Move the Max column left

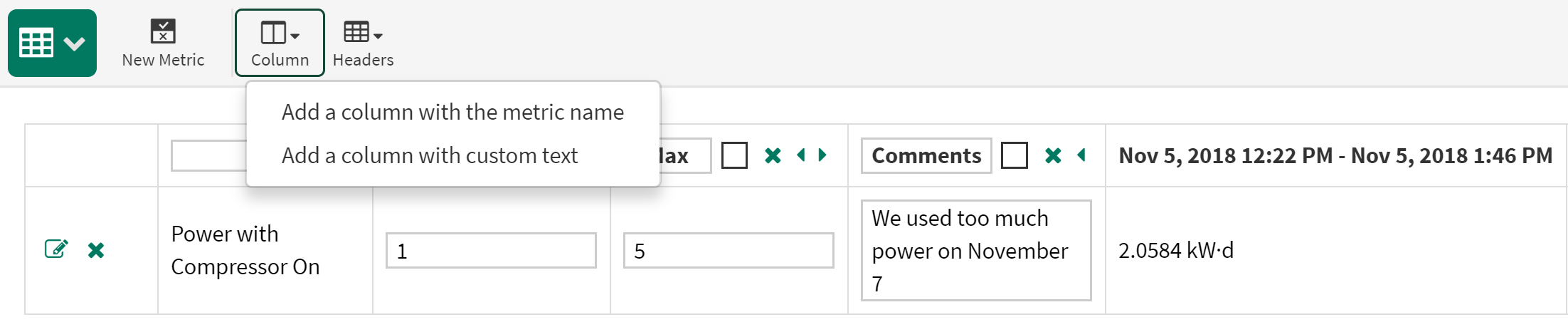(801, 155)
